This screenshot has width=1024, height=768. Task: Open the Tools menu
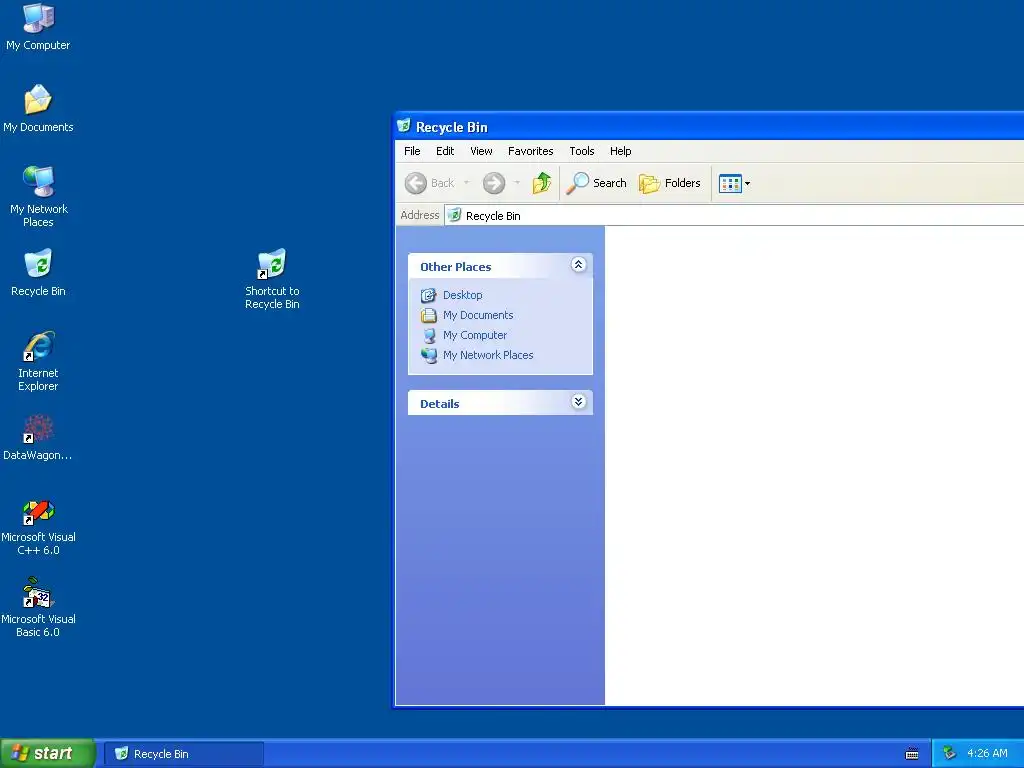(x=581, y=151)
